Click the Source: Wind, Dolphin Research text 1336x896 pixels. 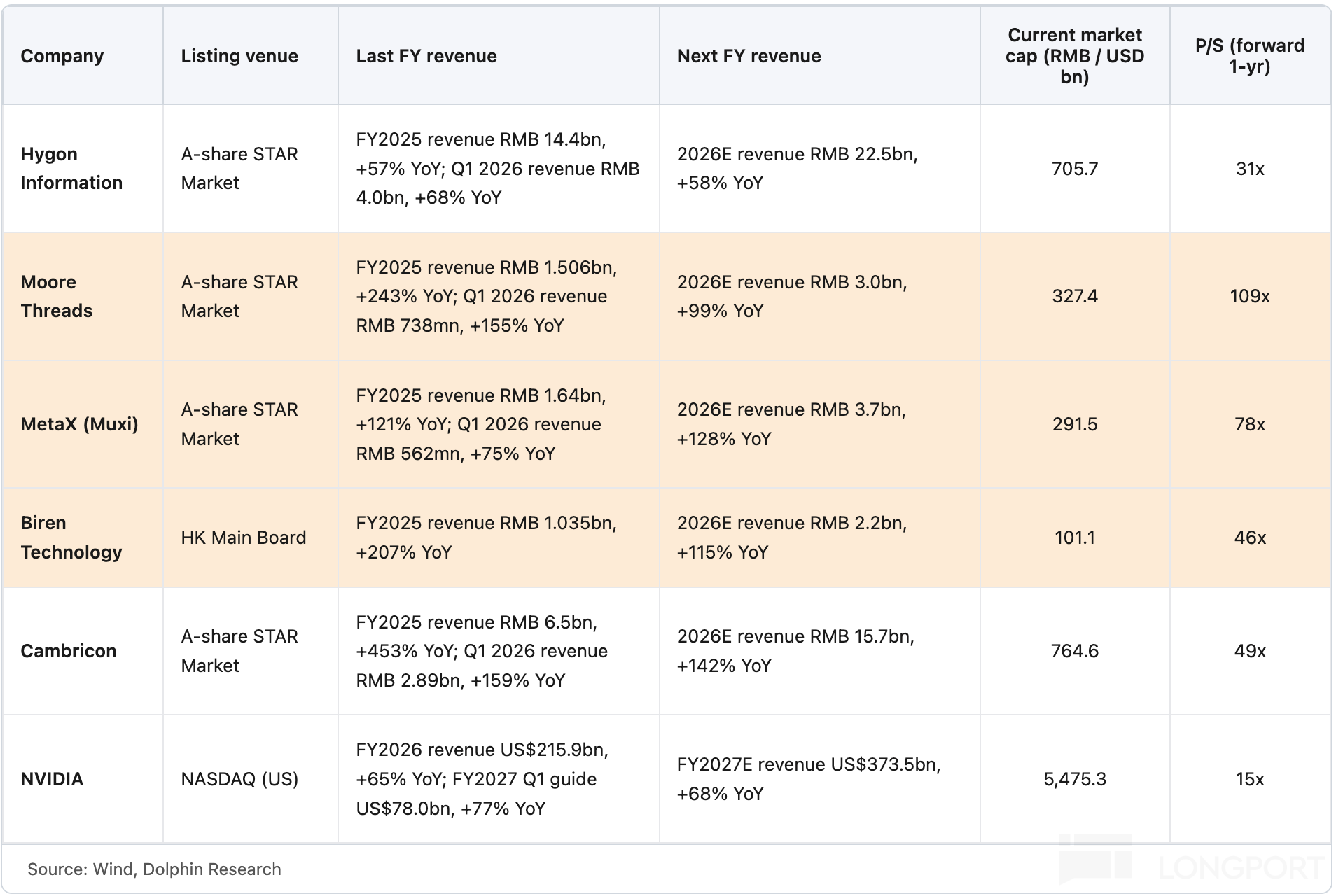point(154,869)
